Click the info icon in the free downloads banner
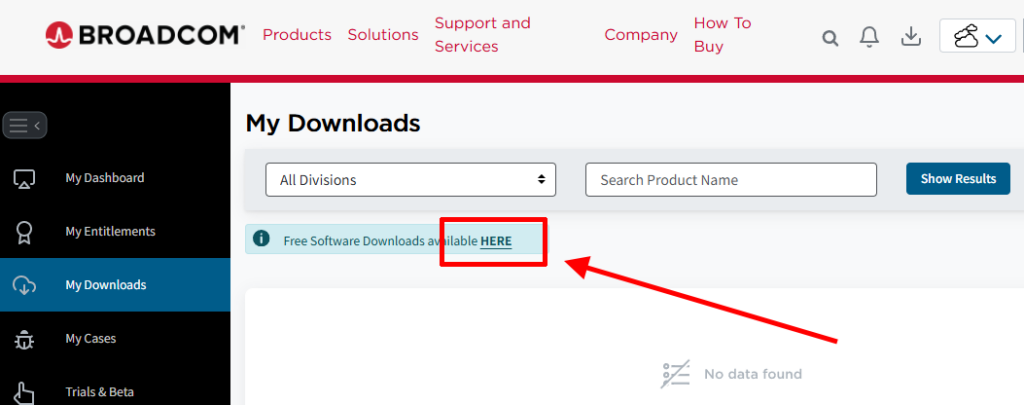The width and height of the screenshot is (1024, 405). 261,238
